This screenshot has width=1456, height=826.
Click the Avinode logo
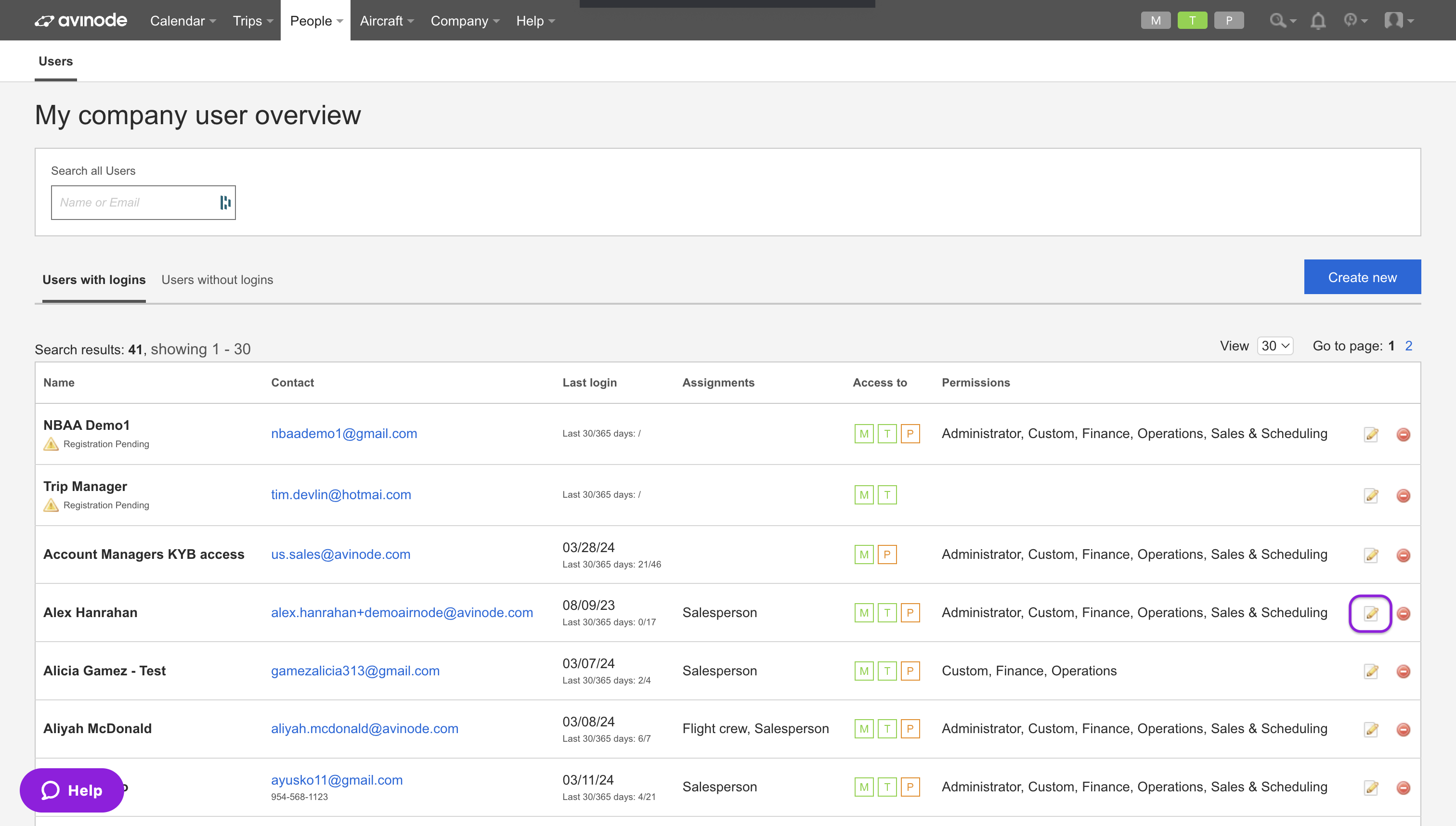coord(80,21)
